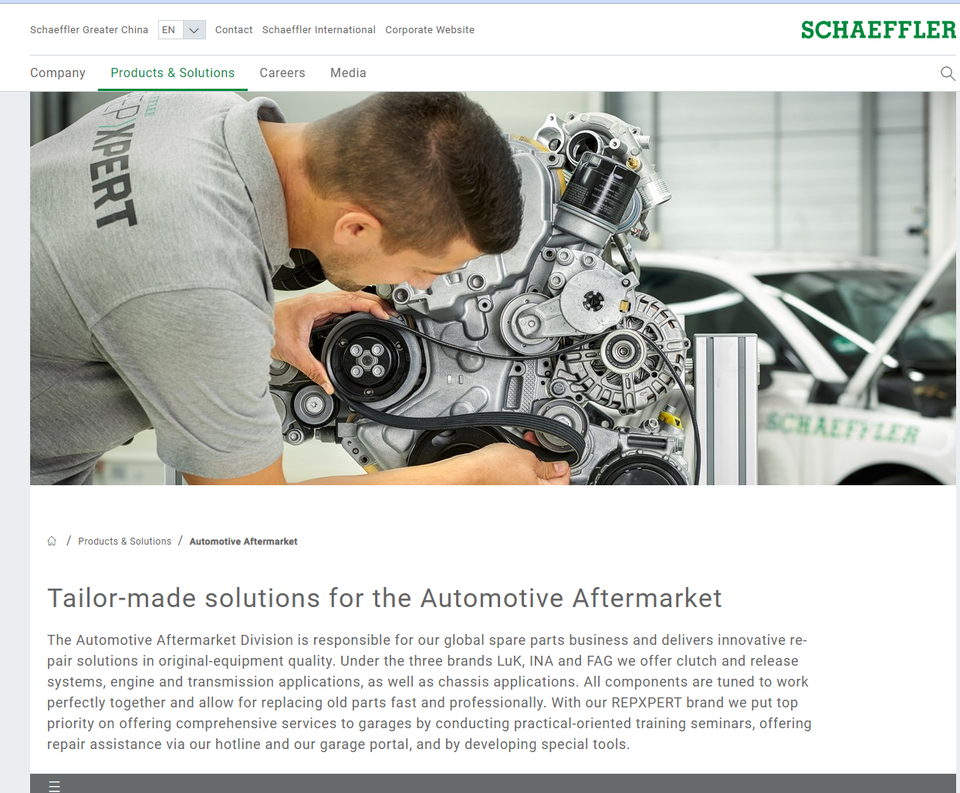960x793 pixels.
Task: Click the Contact link
Action: click(x=234, y=29)
